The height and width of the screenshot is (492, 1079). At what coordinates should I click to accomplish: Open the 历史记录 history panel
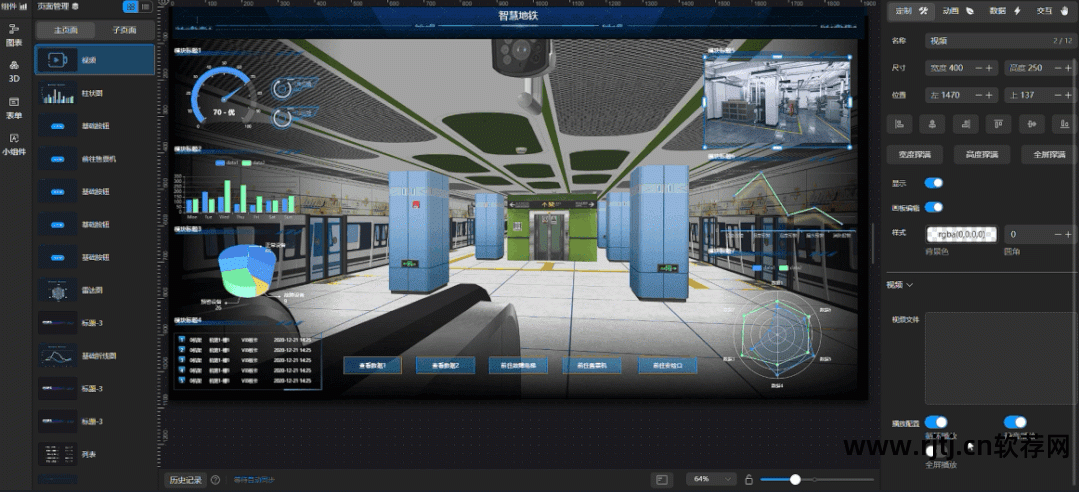(x=186, y=480)
